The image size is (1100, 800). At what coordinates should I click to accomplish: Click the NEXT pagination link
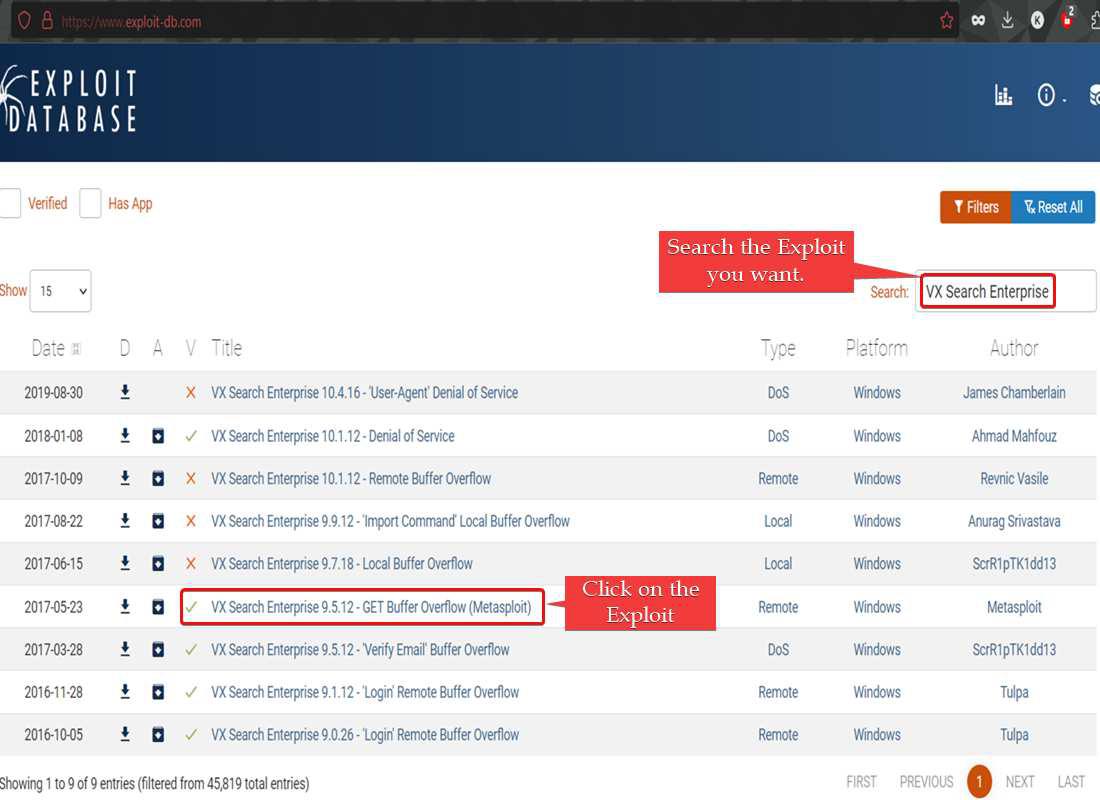pos(1020,782)
